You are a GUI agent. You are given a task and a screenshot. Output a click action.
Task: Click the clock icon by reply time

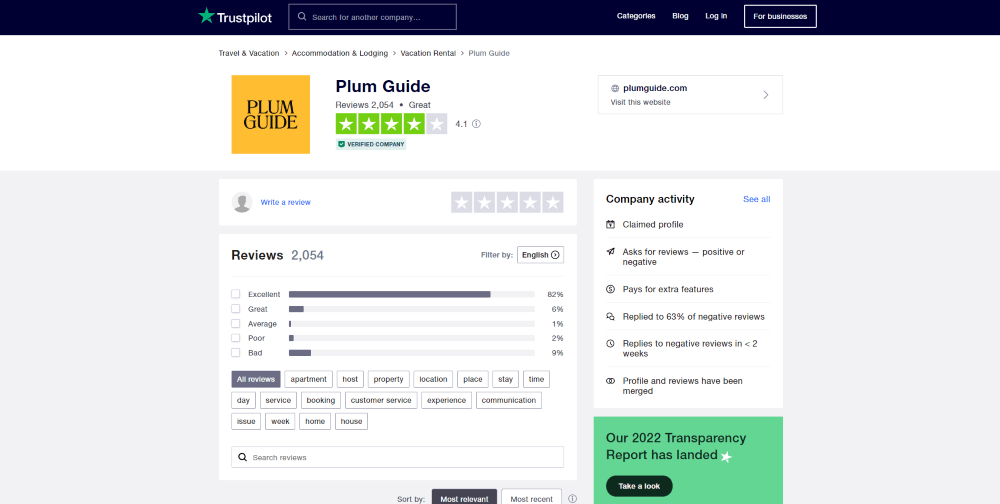(x=610, y=344)
